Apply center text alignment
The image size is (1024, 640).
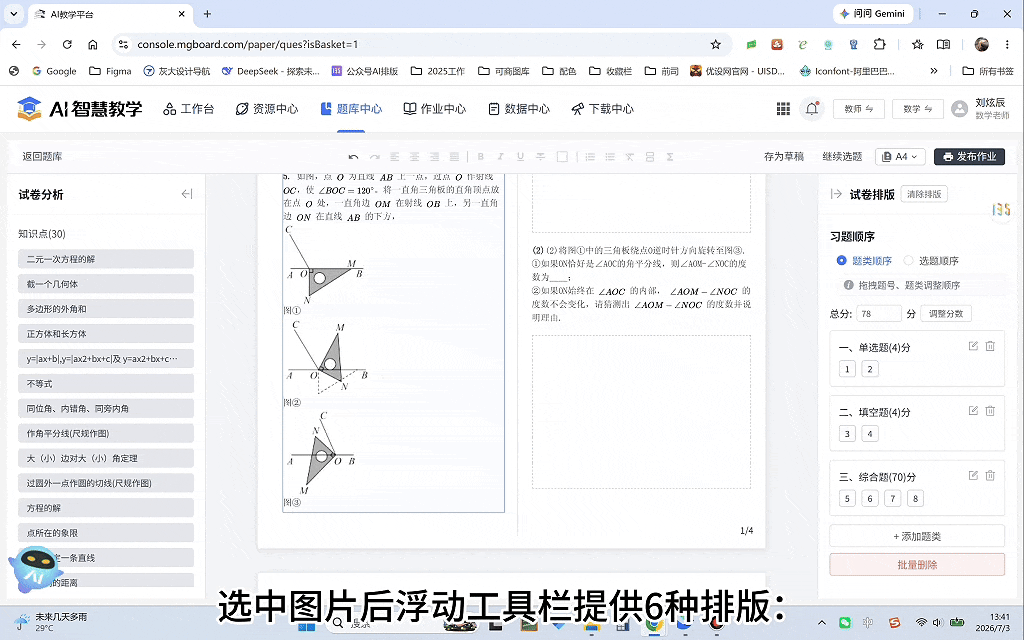415,157
